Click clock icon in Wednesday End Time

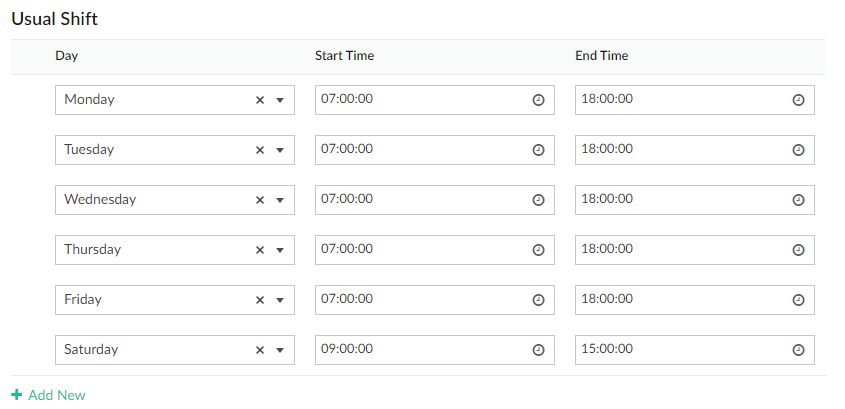click(x=798, y=200)
